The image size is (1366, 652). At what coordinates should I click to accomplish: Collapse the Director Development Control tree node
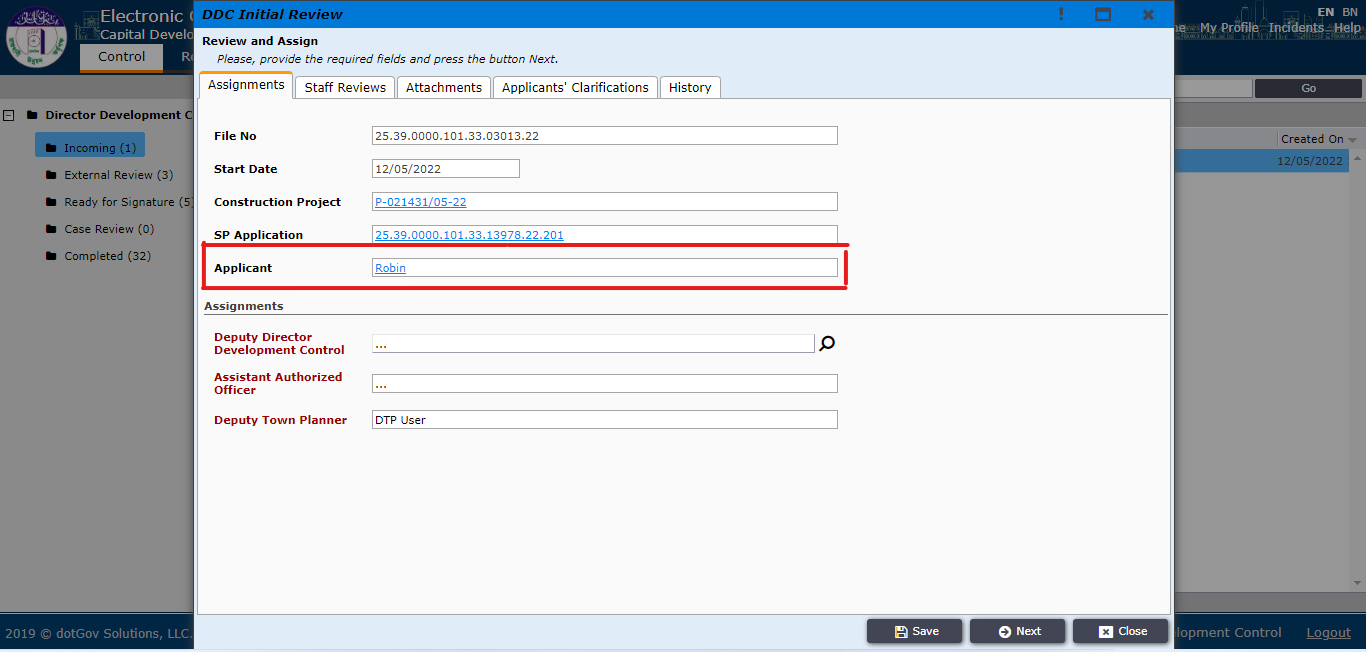(9, 115)
